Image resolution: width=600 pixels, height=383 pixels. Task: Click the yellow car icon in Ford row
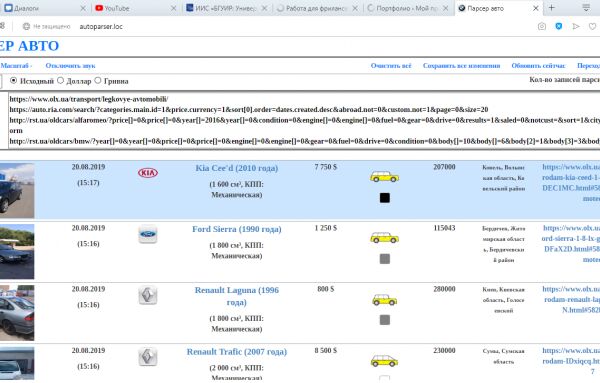click(x=384, y=238)
